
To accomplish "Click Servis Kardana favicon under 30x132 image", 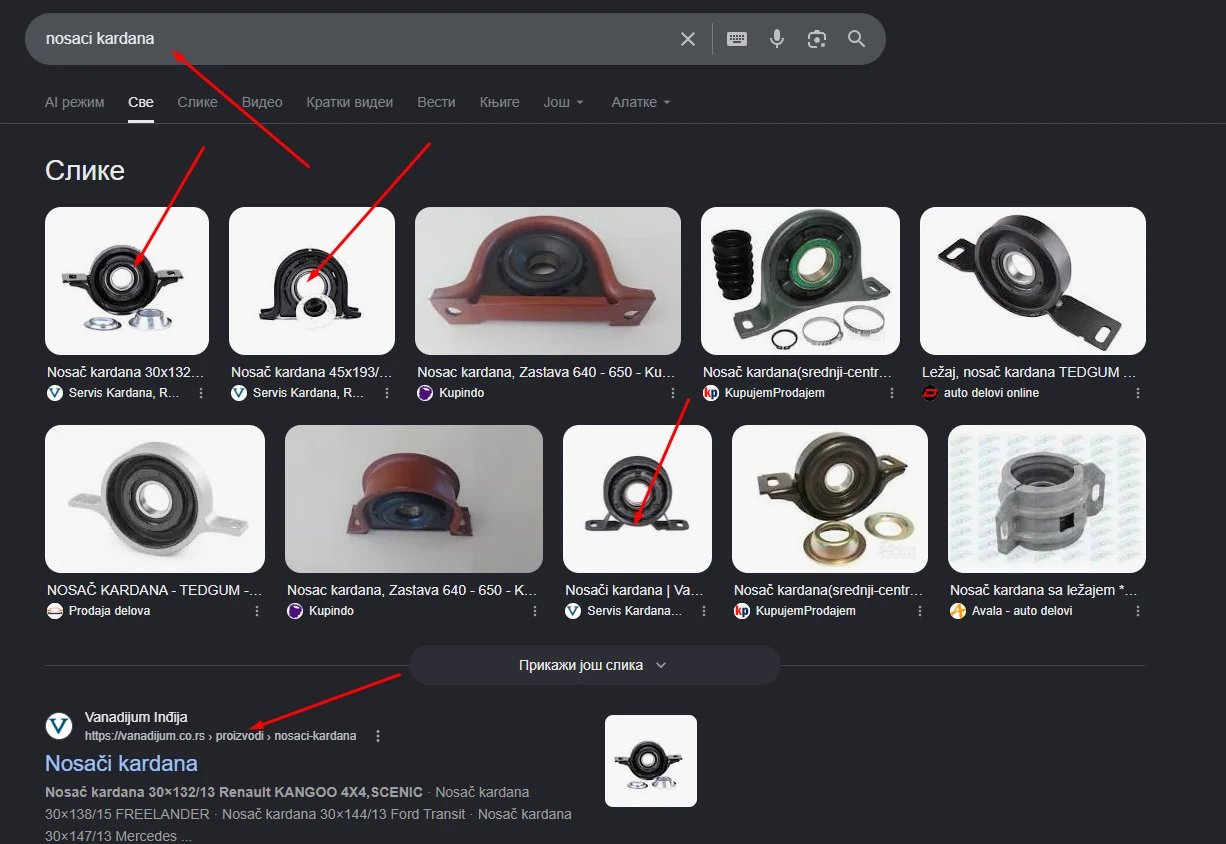I will pos(55,393).
